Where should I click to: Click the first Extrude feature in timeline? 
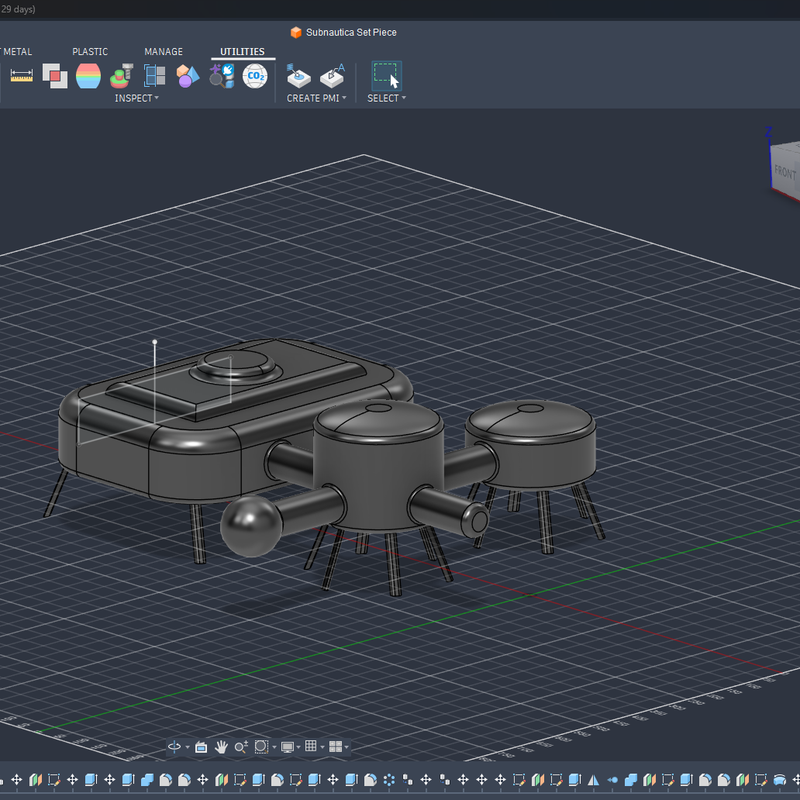(x=91, y=780)
